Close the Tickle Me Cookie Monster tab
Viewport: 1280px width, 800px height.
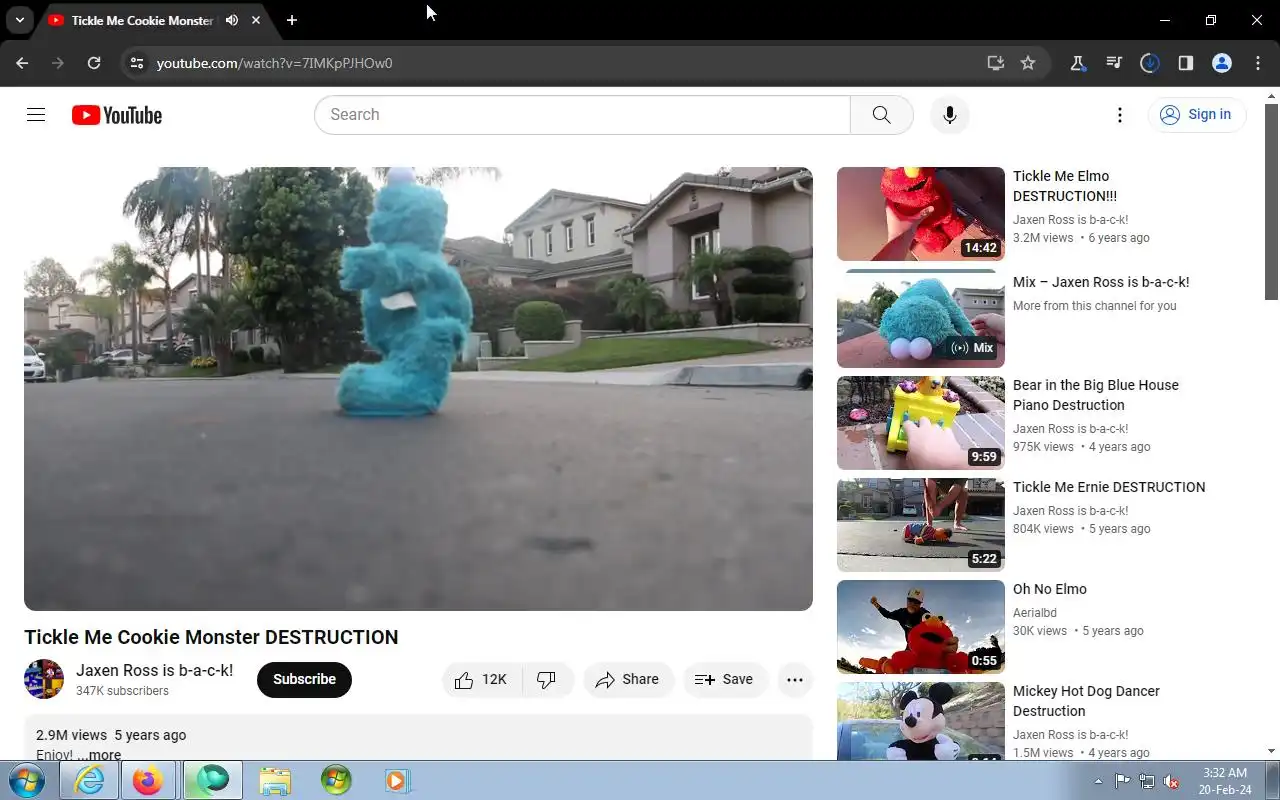[x=257, y=20]
